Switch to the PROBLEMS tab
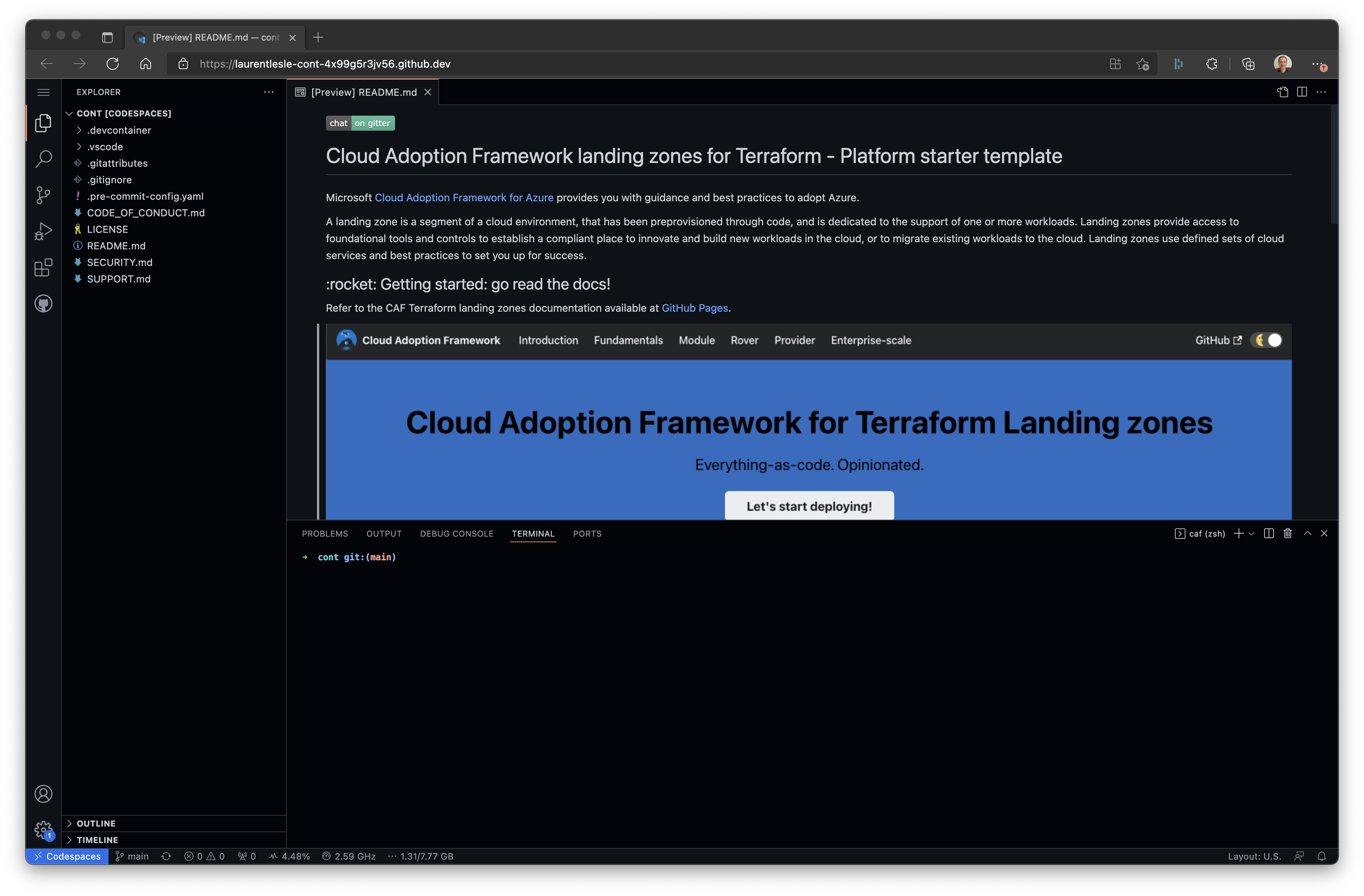This screenshot has height=896, width=1364. pyautogui.click(x=325, y=533)
